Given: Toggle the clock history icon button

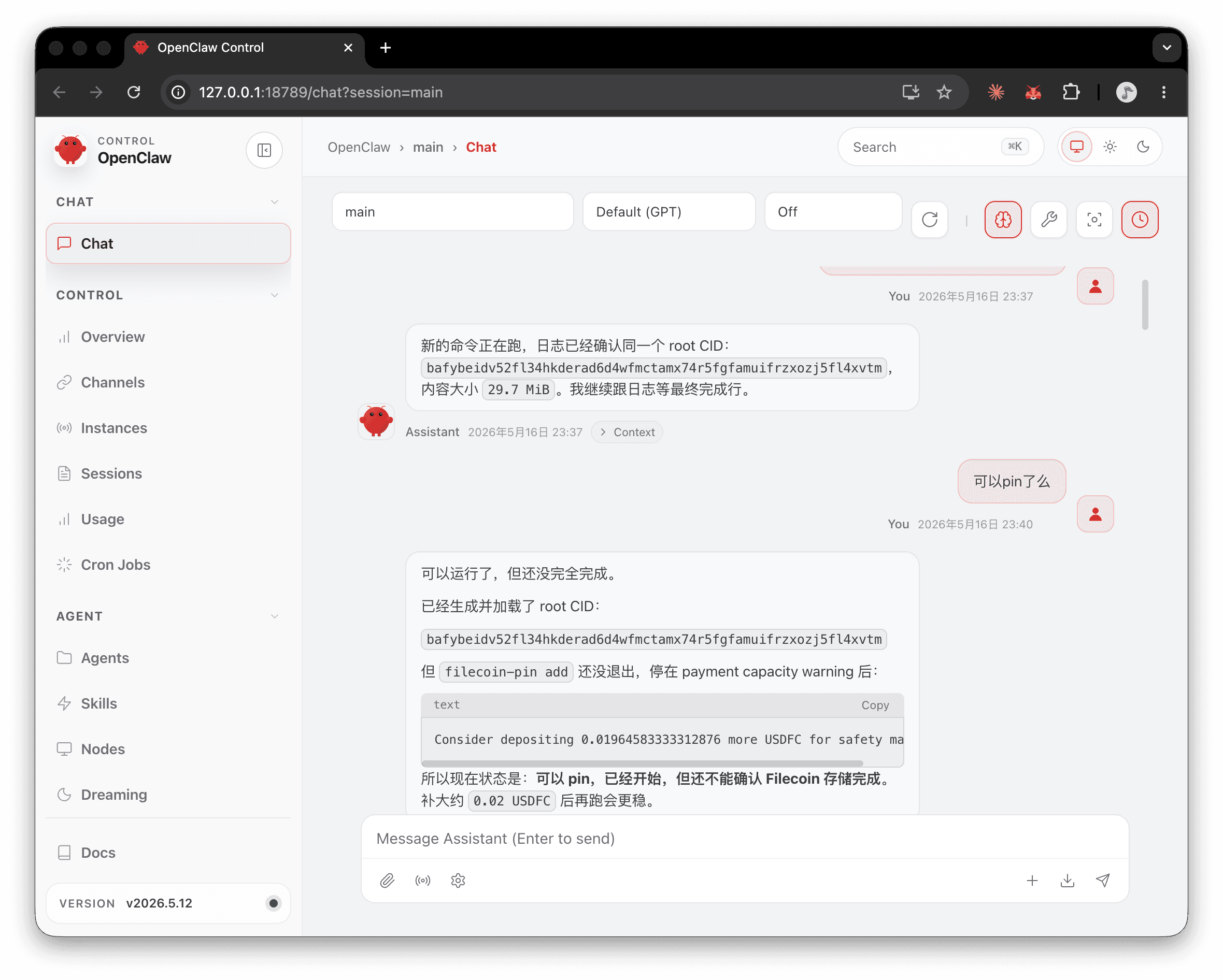Looking at the screenshot, I should (1139, 220).
